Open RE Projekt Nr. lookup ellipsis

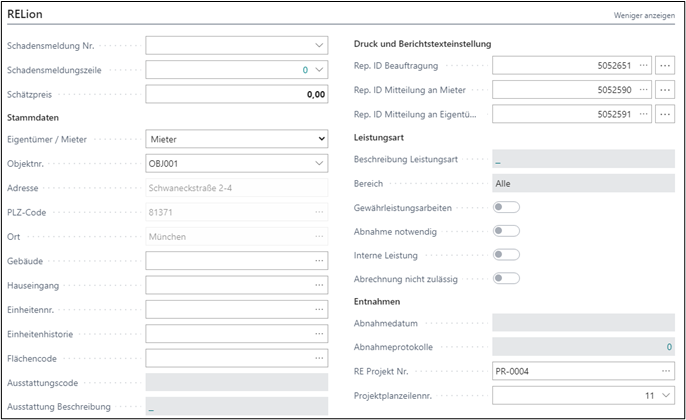point(666,371)
